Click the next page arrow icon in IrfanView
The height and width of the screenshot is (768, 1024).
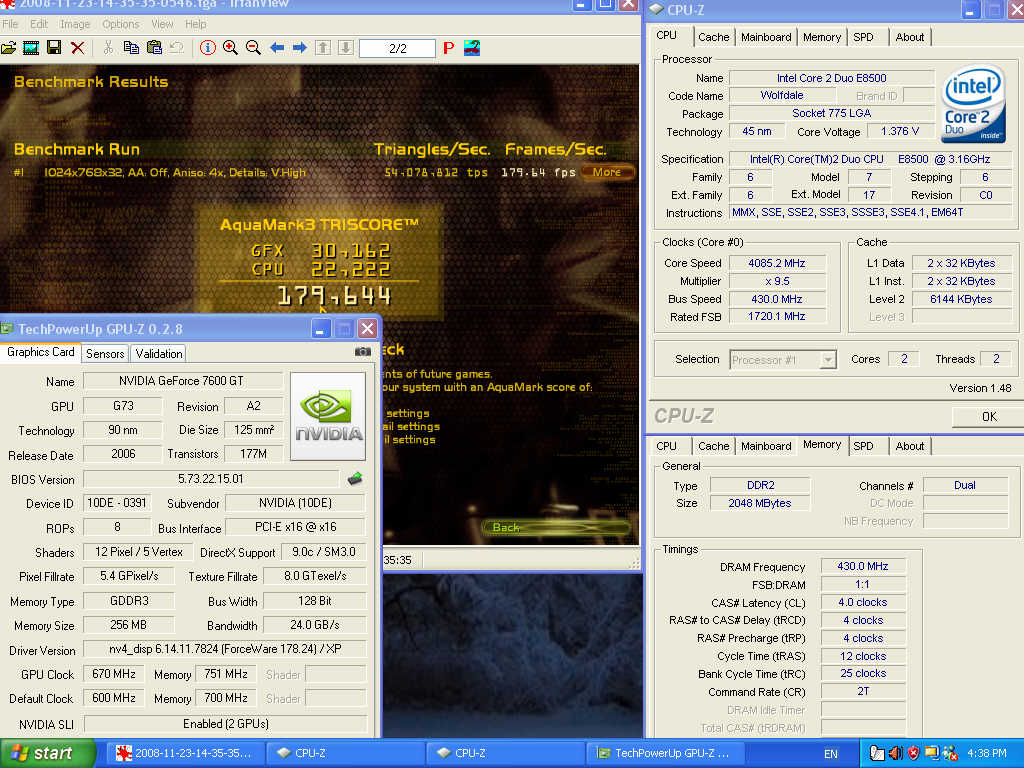pyautogui.click(x=345, y=48)
